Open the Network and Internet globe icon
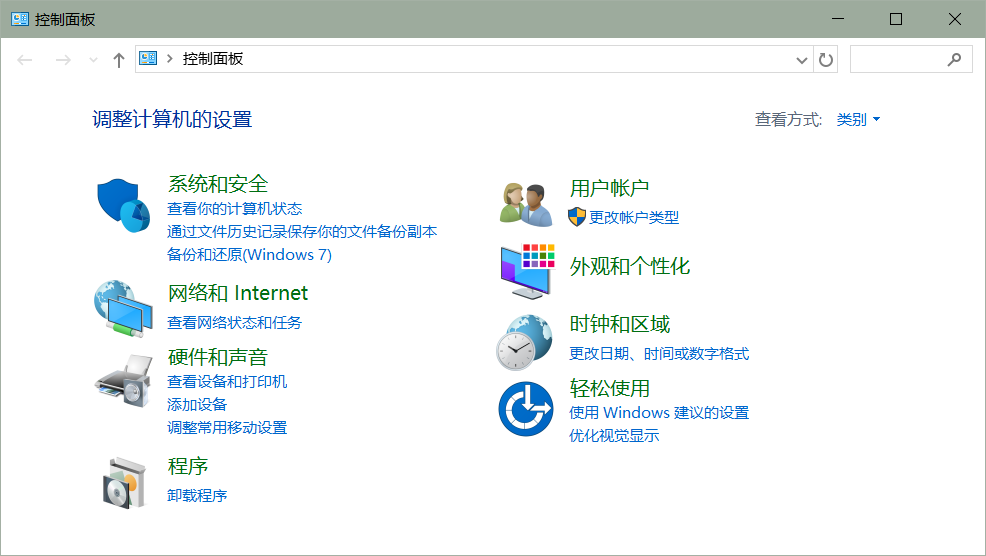The width and height of the screenshot is (986, 556). [123, 308]
